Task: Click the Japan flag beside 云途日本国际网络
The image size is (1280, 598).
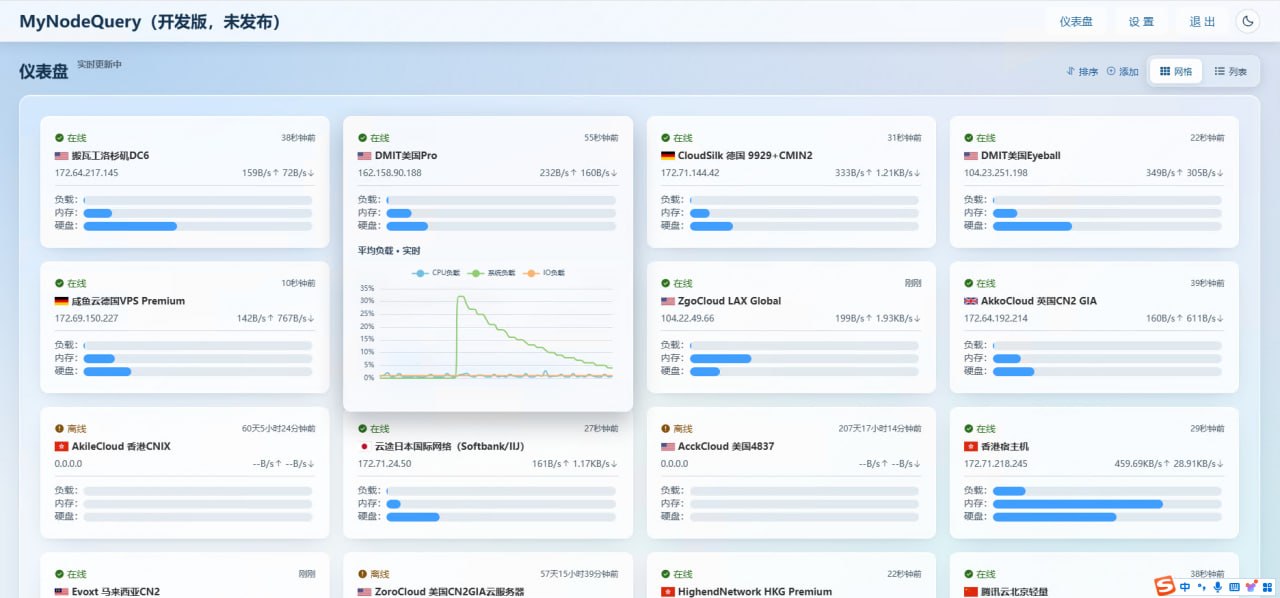Action: click(364, 446)
